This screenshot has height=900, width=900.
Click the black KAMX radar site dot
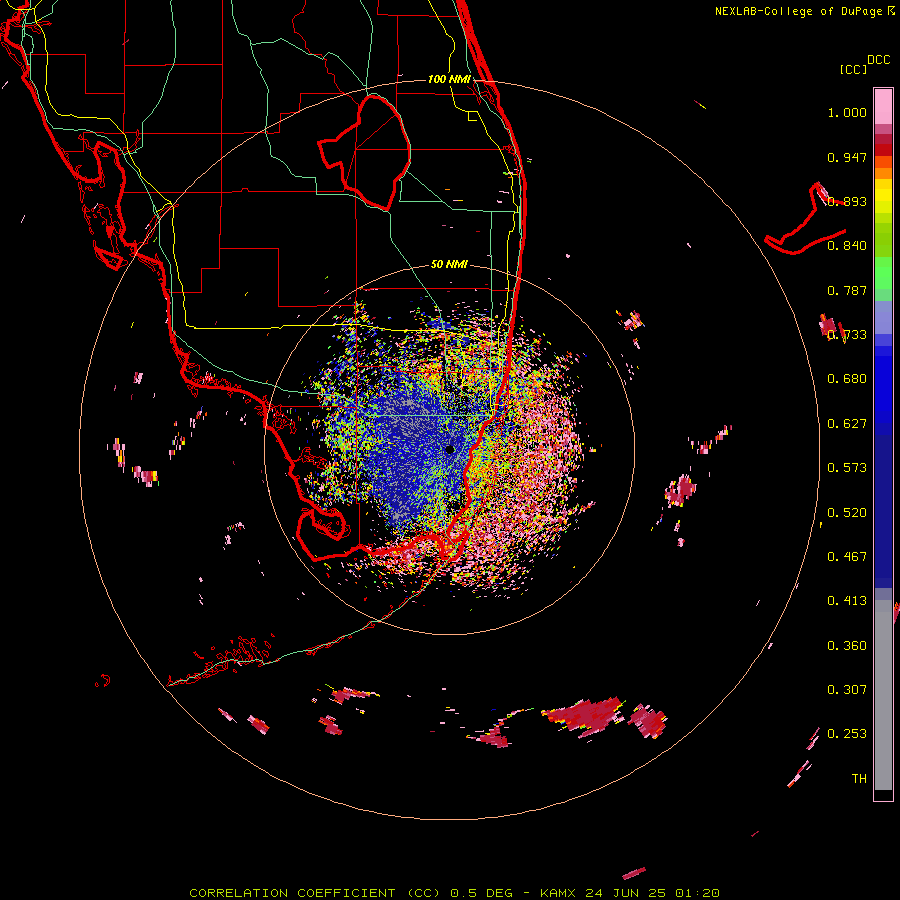tap(450, 449)
